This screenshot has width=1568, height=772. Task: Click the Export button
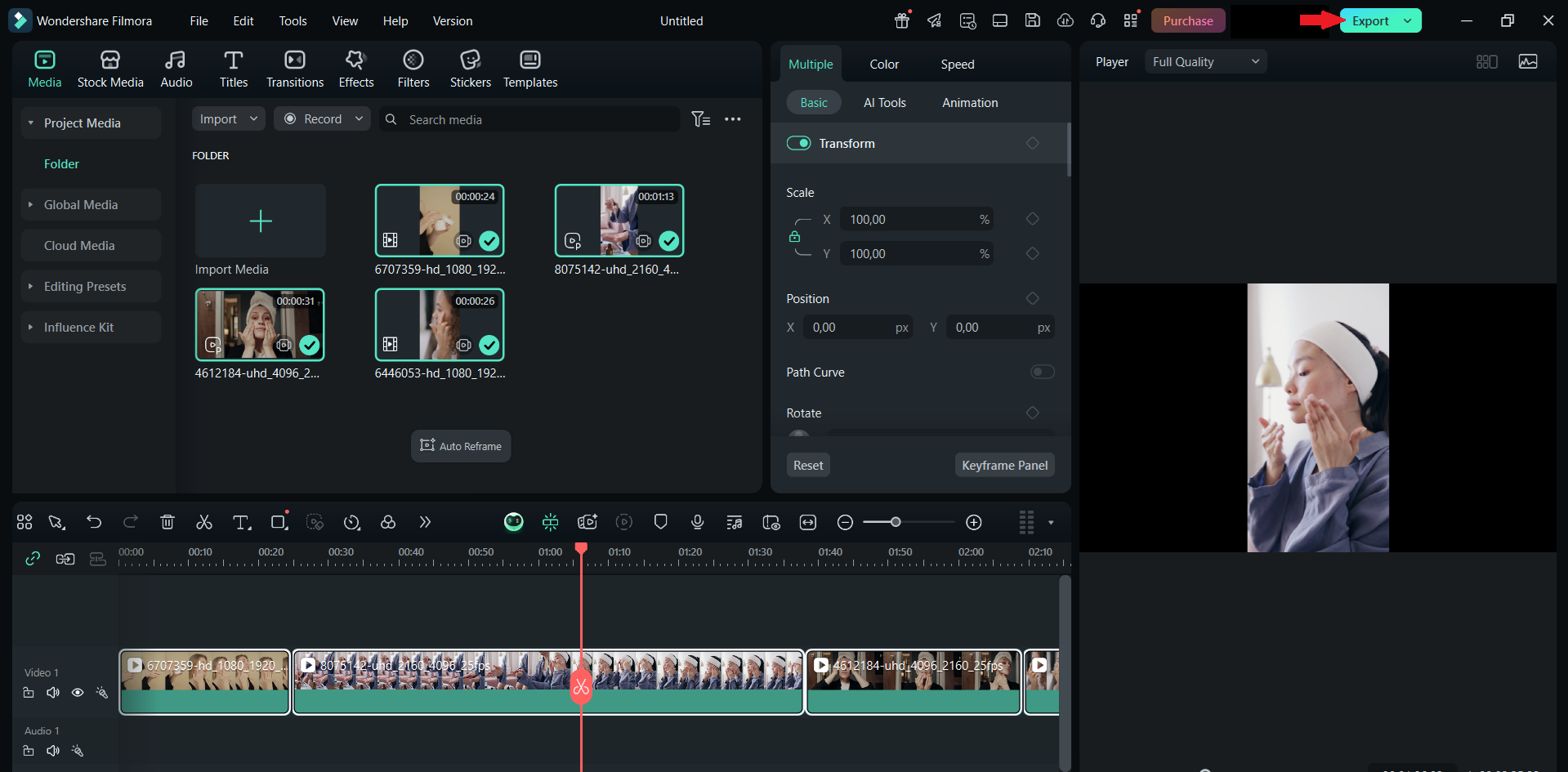[1370, 21]
